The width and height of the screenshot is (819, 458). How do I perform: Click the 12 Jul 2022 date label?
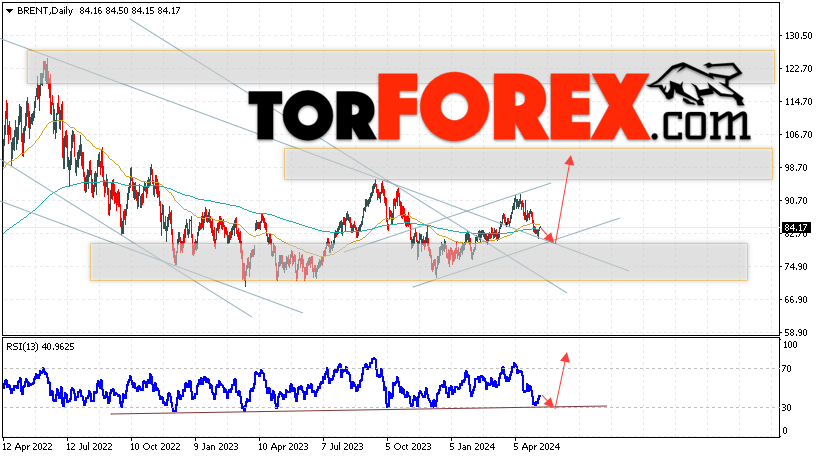[89, 447]
